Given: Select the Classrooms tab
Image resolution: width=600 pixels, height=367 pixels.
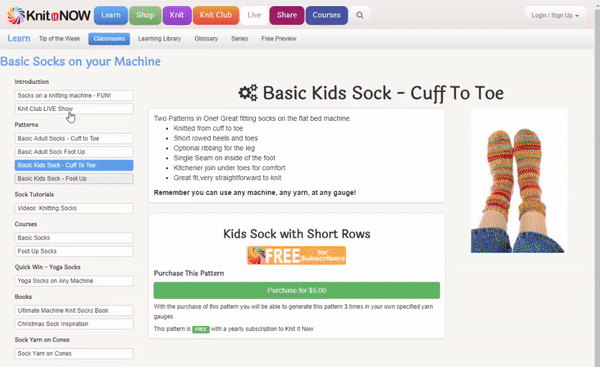Looking at the screenshot, I should click(x=109, y=39).
